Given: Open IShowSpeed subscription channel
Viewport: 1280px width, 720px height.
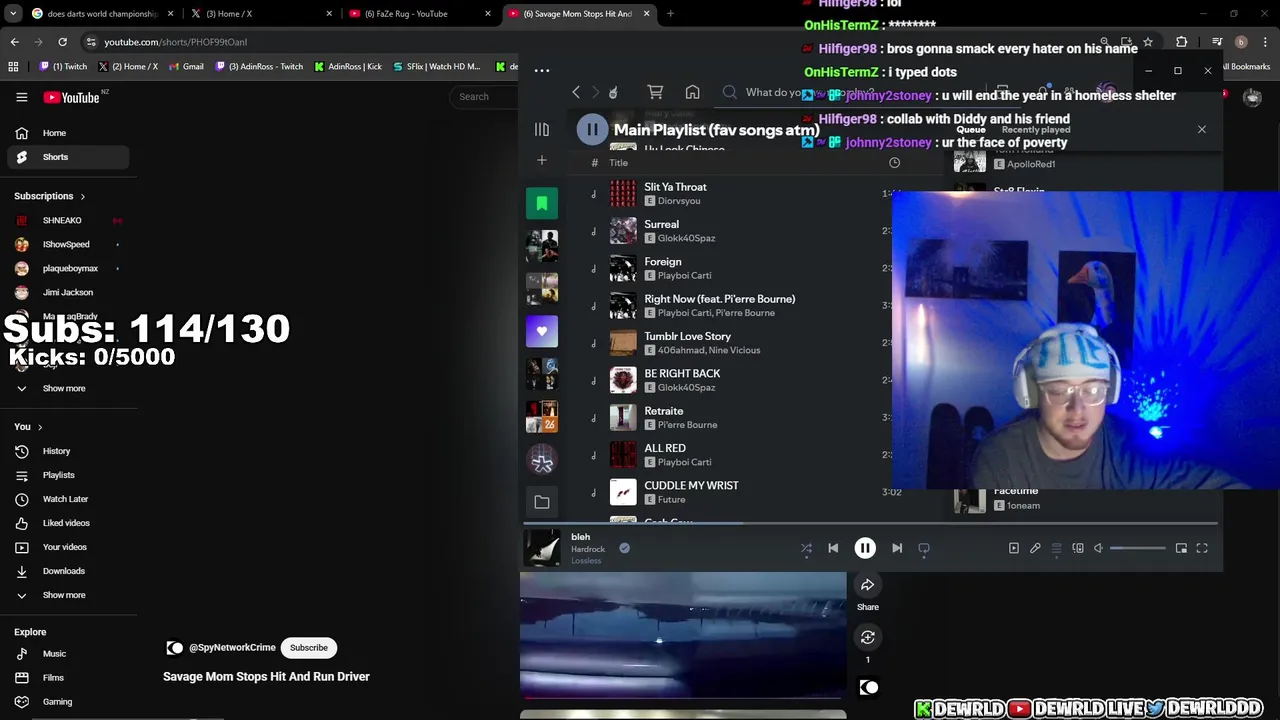Looking at the screenshot, I should pyautogui.click(x=66, y=244).
